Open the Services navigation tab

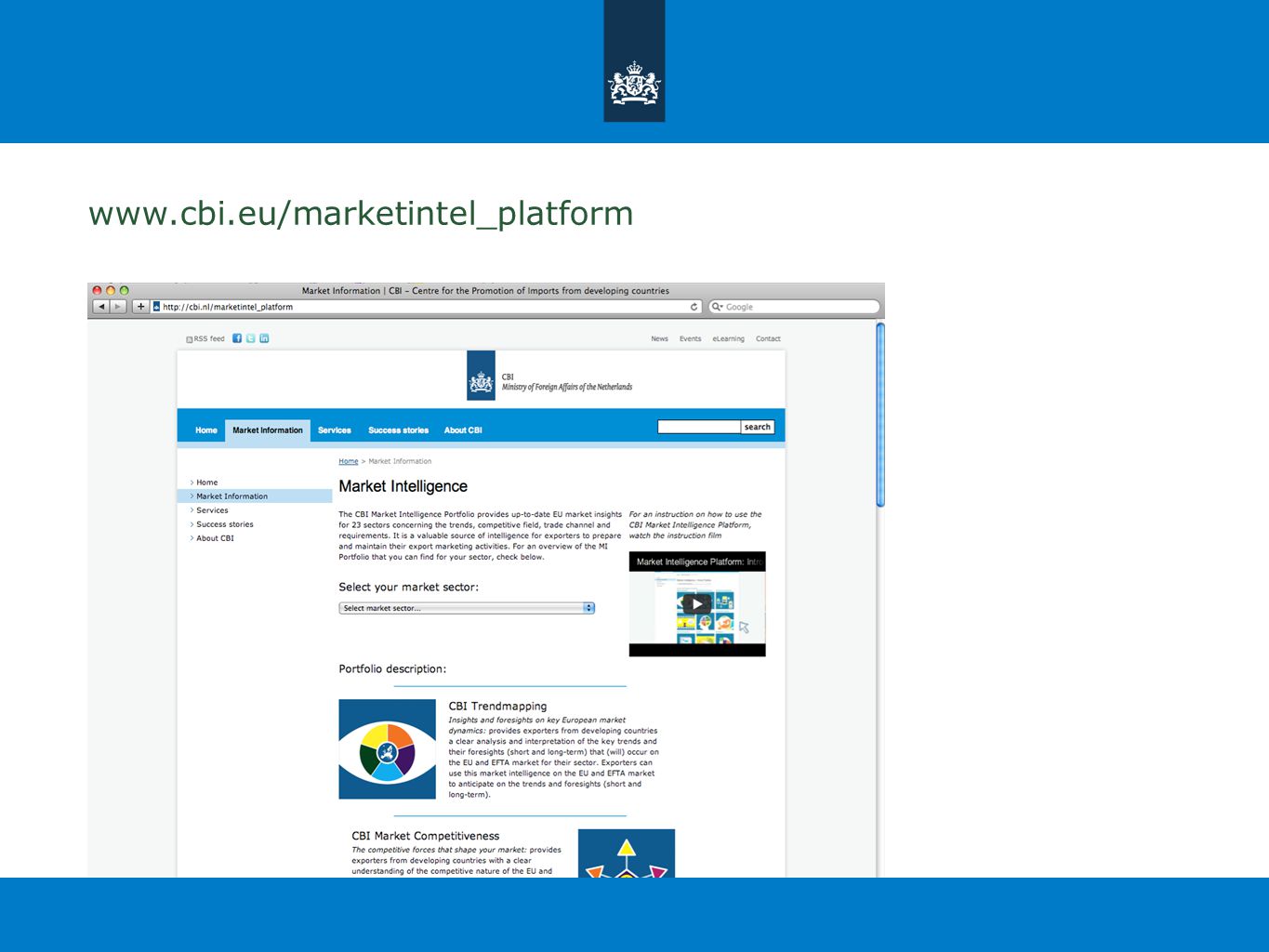pos(335,430)
